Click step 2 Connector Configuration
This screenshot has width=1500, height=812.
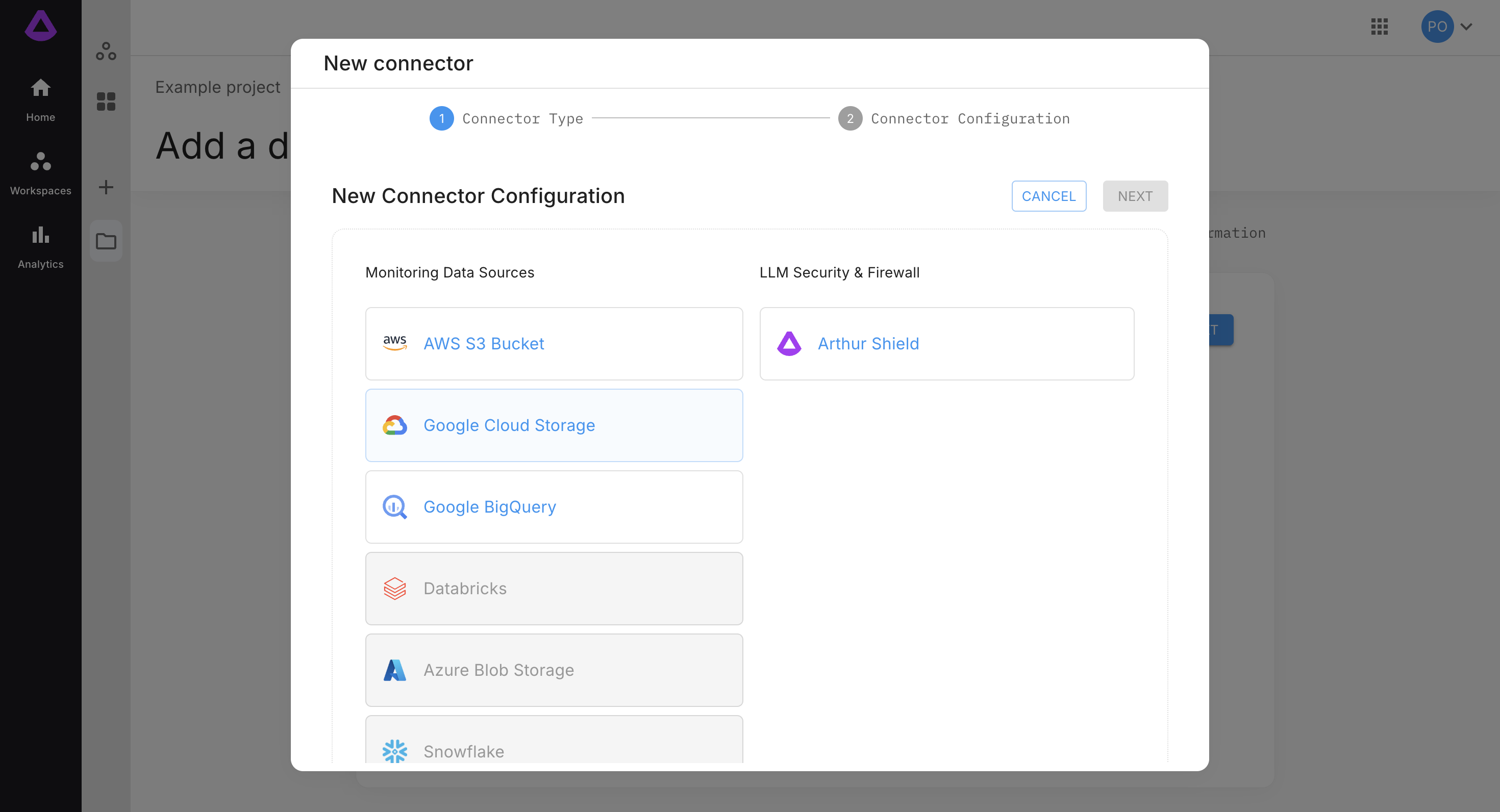coord(954,118)
